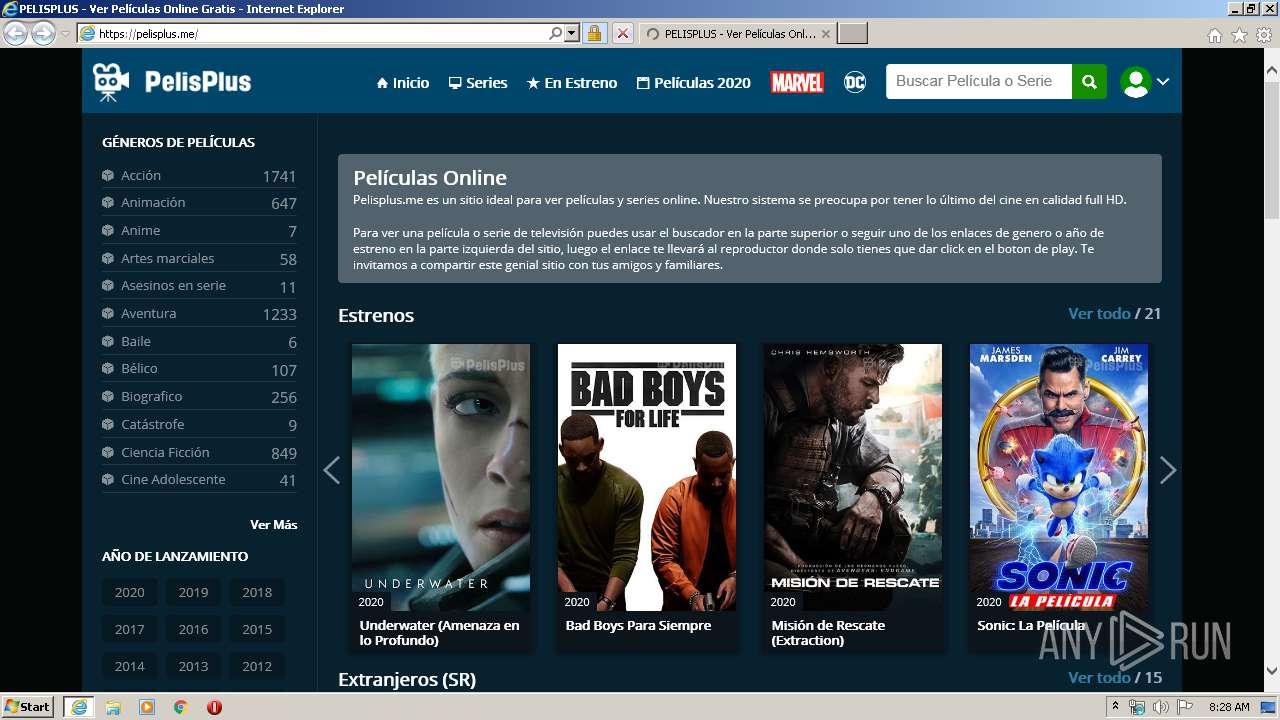Open the user account avatar menu
This screenshot has width=1280, height=720.
point(1136,82)
